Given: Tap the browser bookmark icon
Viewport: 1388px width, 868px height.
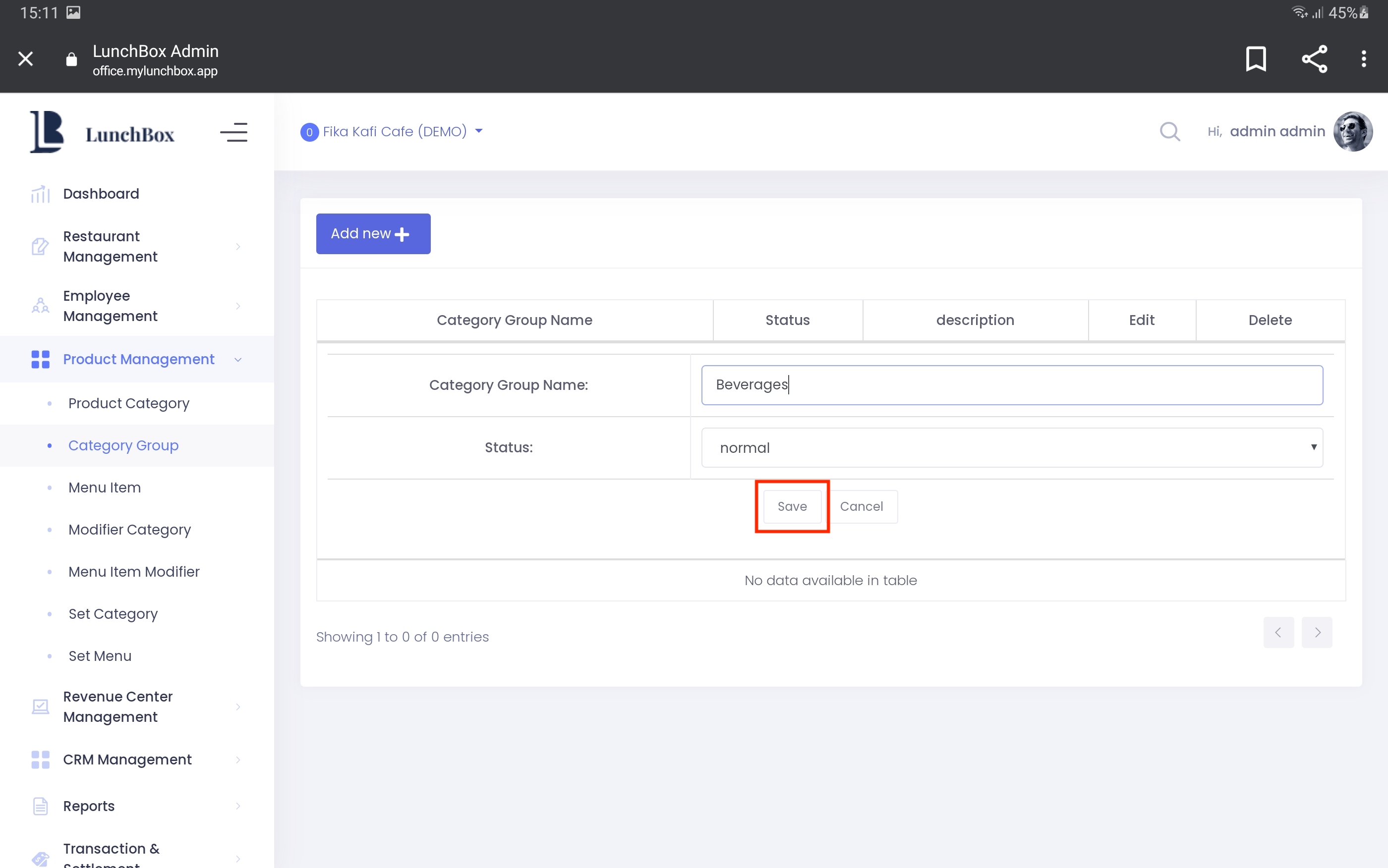Looking at the screenshot, I should pyautogui.click(x=1255, y=58).
